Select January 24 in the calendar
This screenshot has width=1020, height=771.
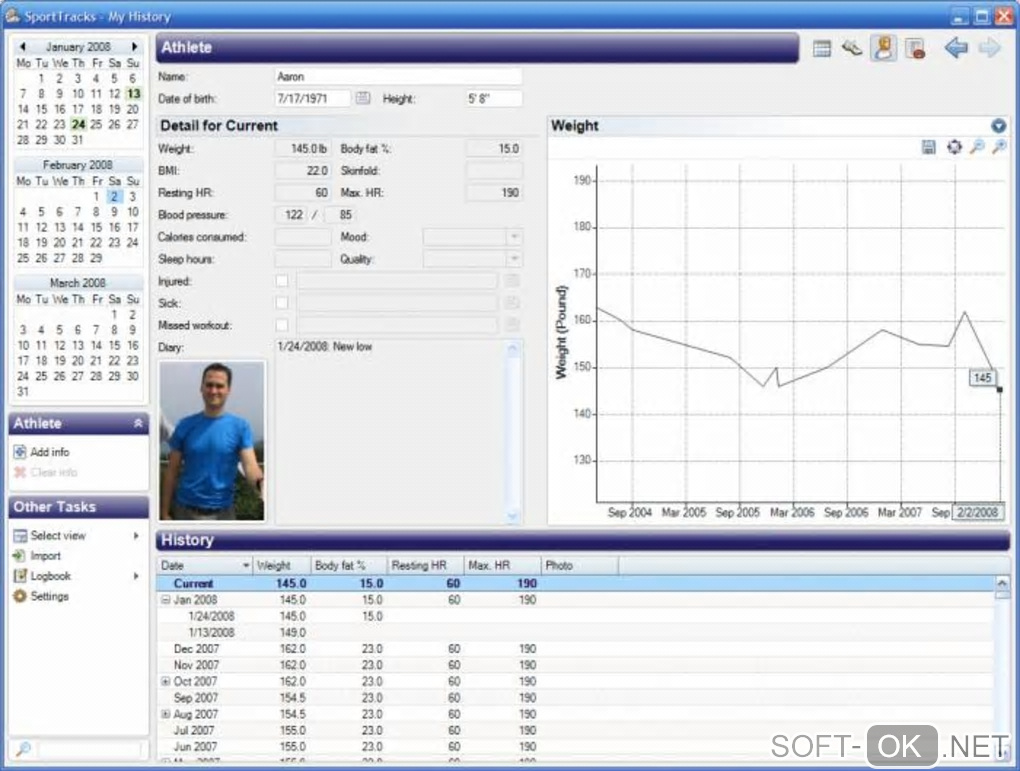(78, 124)
